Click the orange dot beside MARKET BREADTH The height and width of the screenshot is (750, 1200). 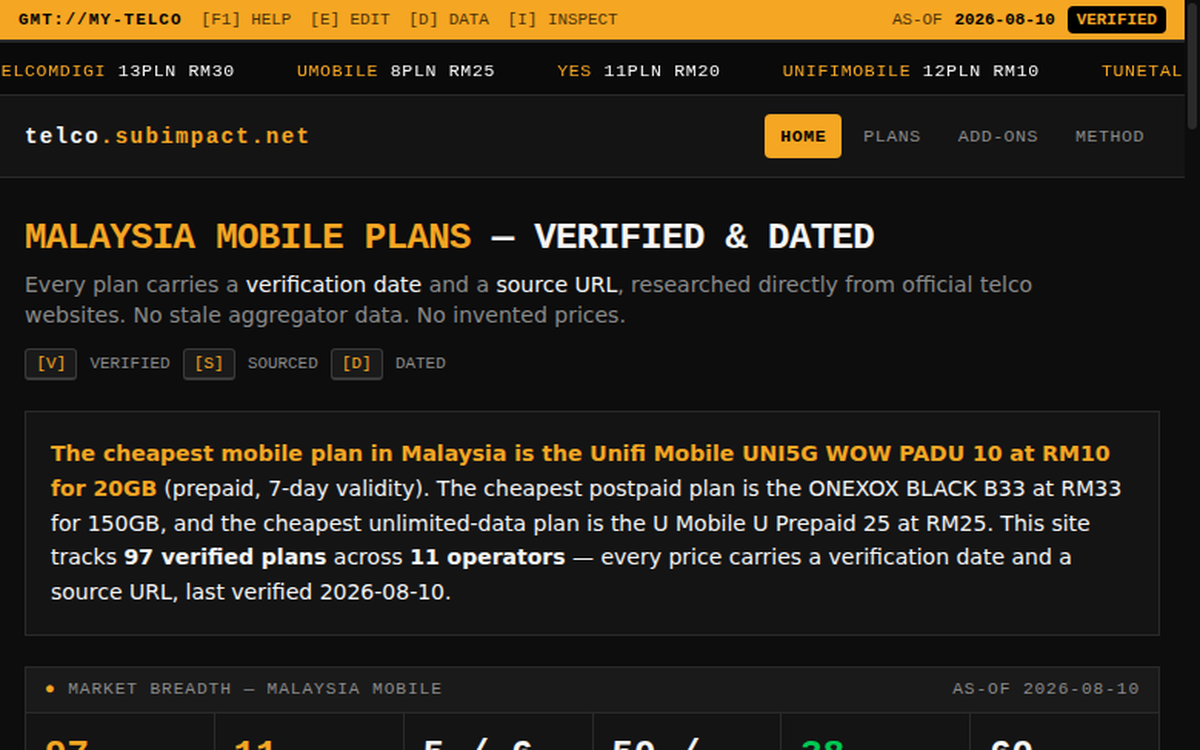click(x=50, y=689)
